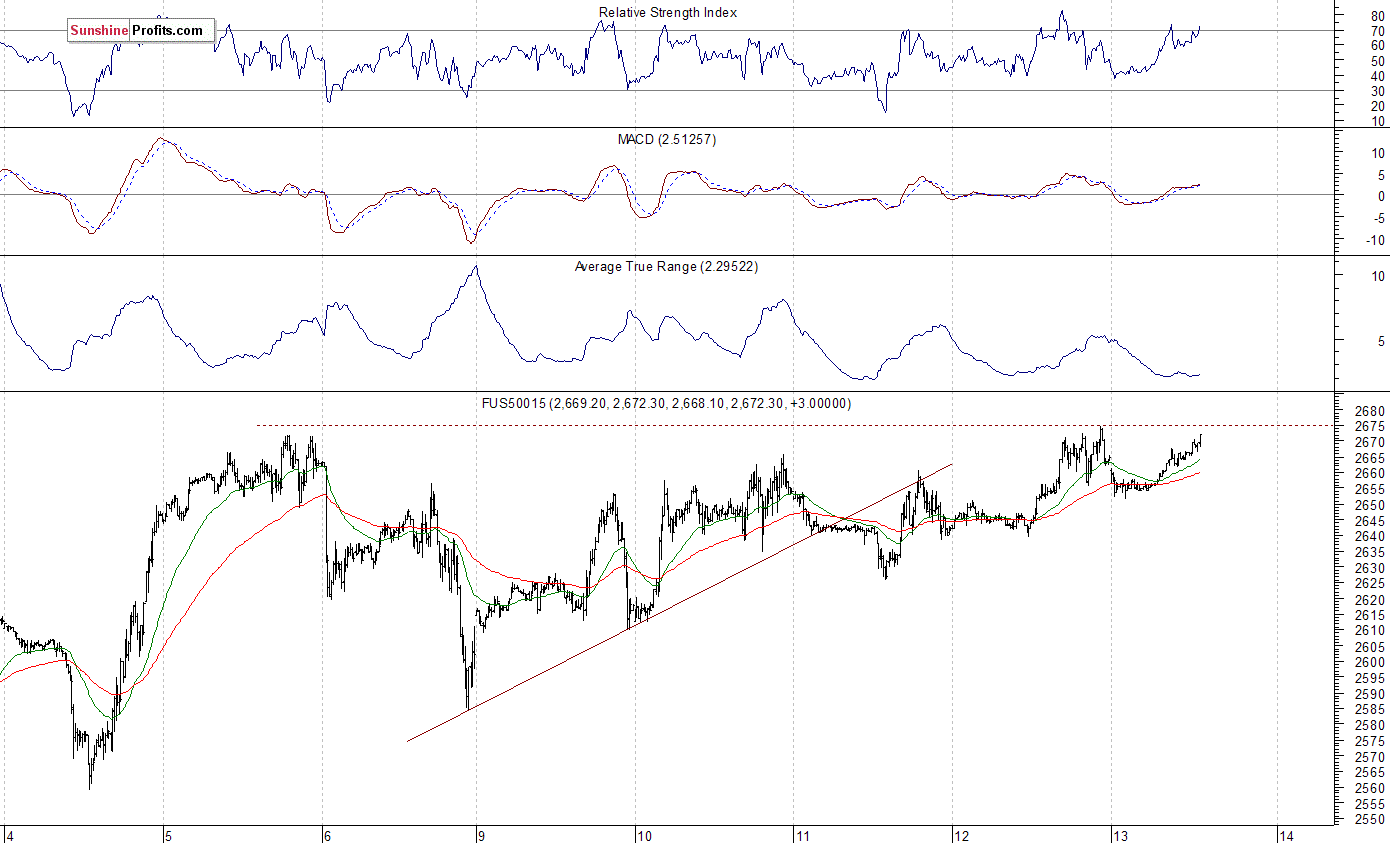
Task: Click the 2550 price axis value
Action: [x=1370, y=820]
